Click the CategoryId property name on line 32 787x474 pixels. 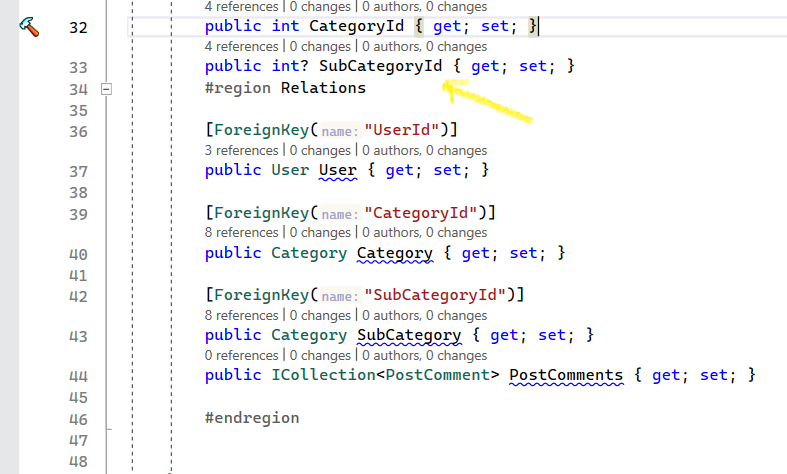pyautogui.click(x=356, y=26)
